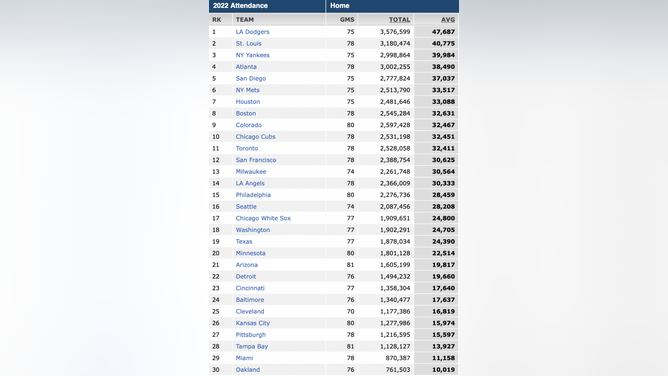
Task: Open the LA Dodgers team link
Action: pyautogui.click(x=252, y=32)
